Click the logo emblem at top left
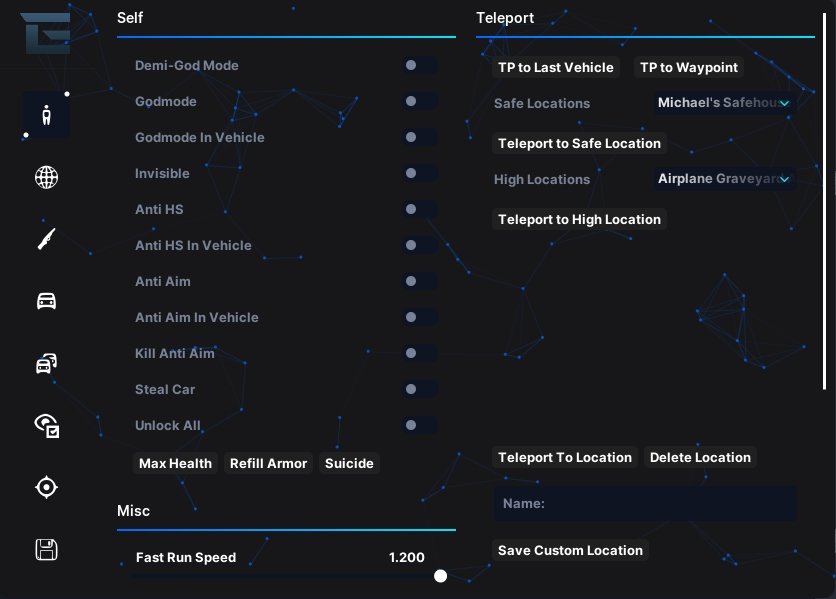 (x=46, y=33)
